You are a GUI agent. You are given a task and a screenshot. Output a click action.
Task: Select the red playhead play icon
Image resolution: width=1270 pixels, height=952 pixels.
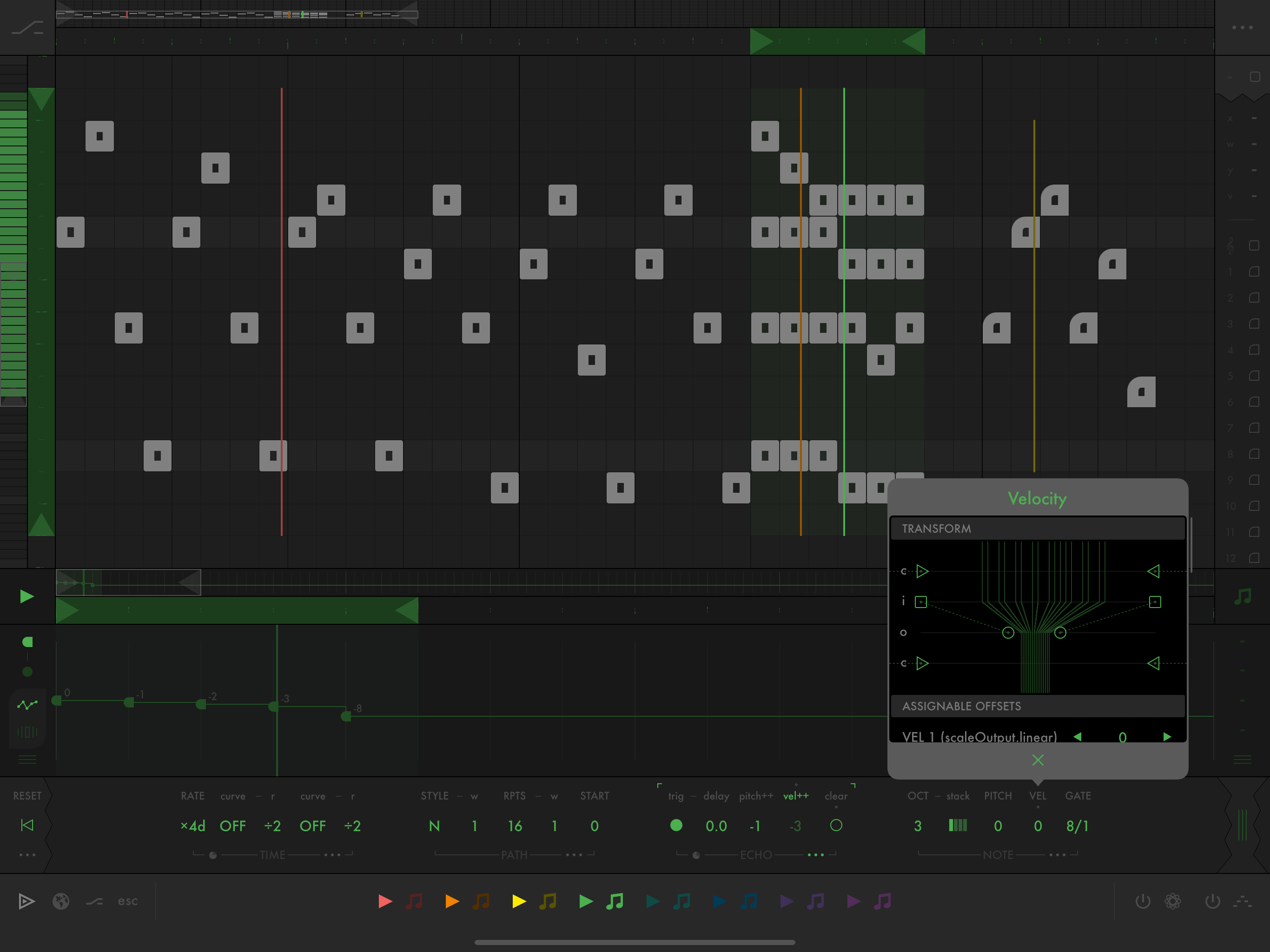385,901
